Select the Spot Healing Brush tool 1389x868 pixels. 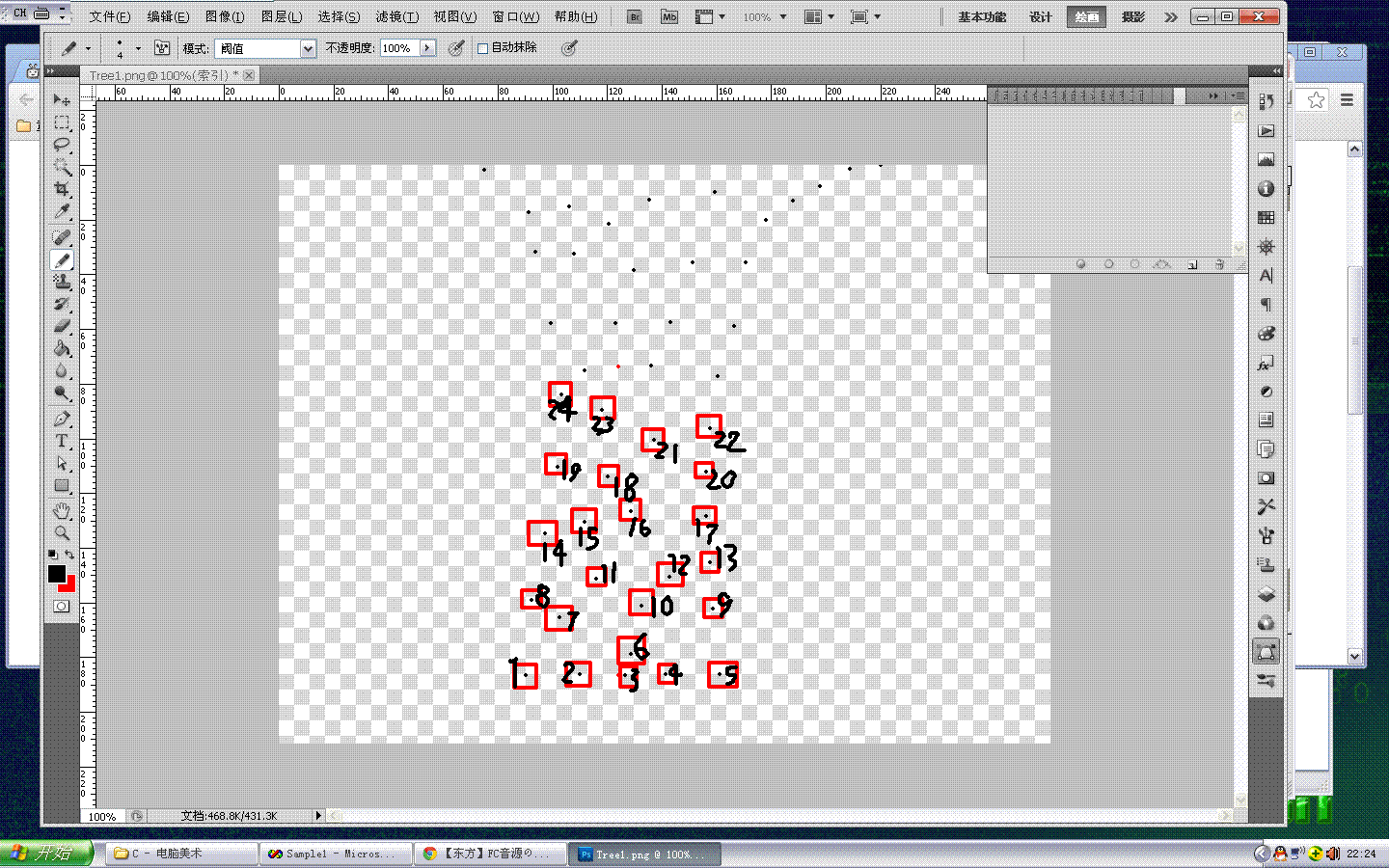coord(62,237)
